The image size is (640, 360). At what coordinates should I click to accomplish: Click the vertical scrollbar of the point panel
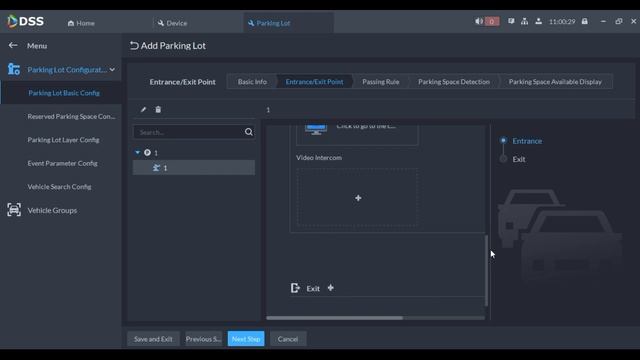[x=486, y=270]
